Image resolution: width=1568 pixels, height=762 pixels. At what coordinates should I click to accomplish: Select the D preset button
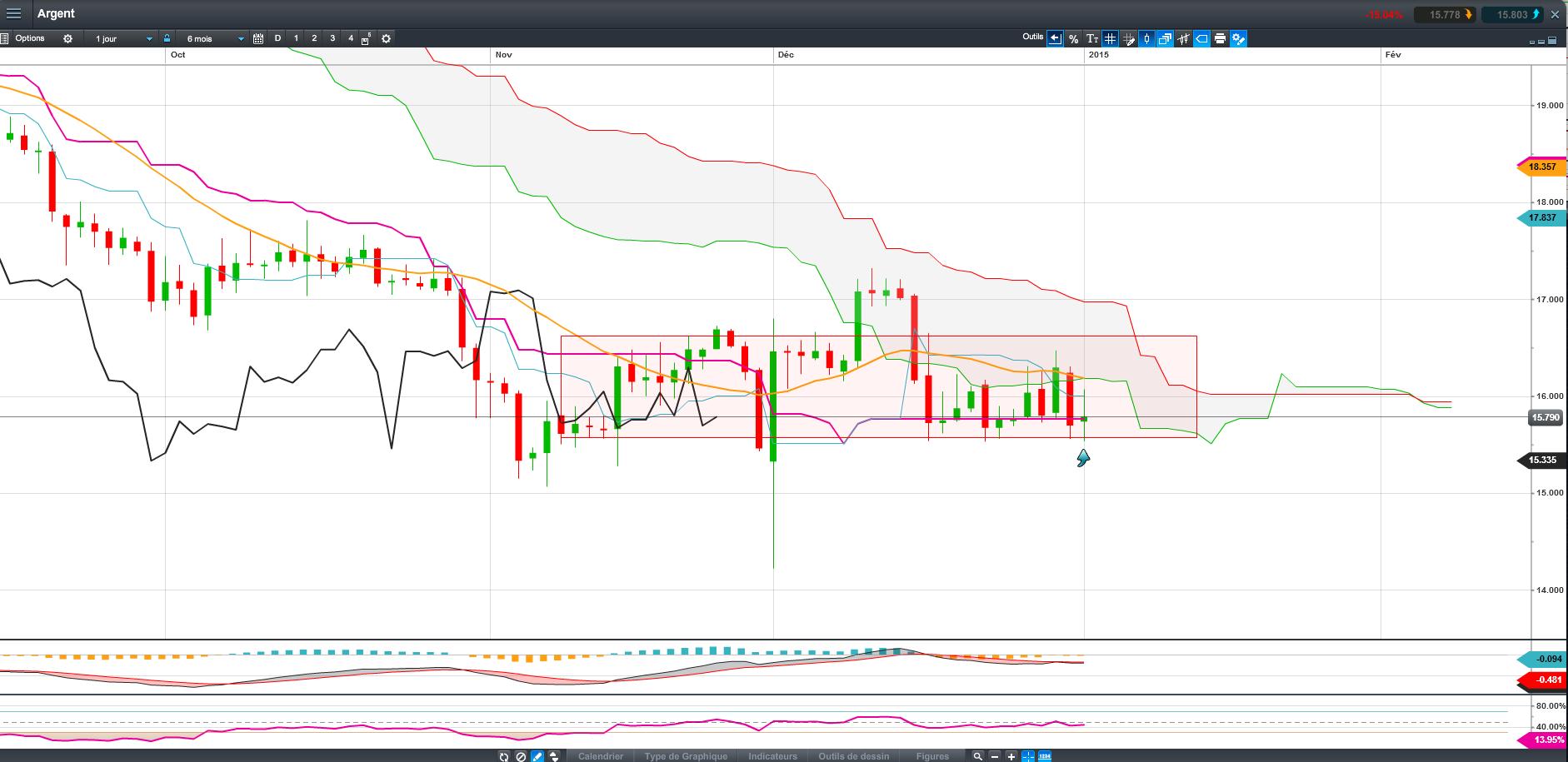[x=277, y=38]
